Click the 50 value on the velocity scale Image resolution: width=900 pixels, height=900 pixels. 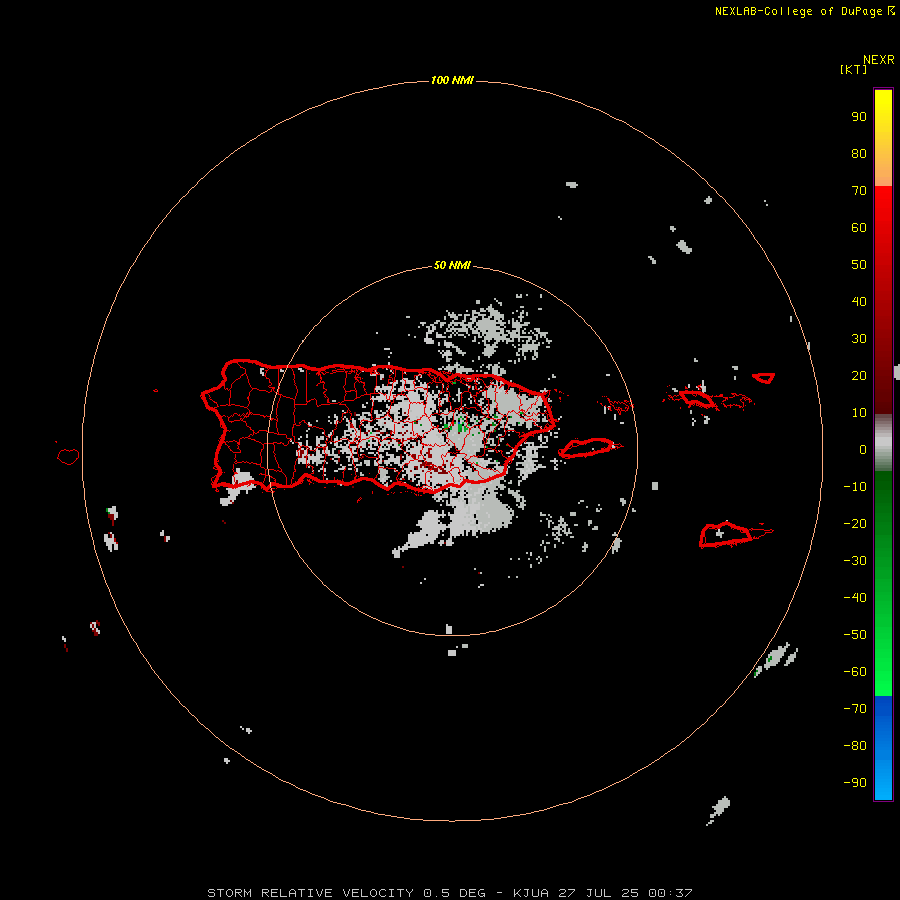(859, 265)
